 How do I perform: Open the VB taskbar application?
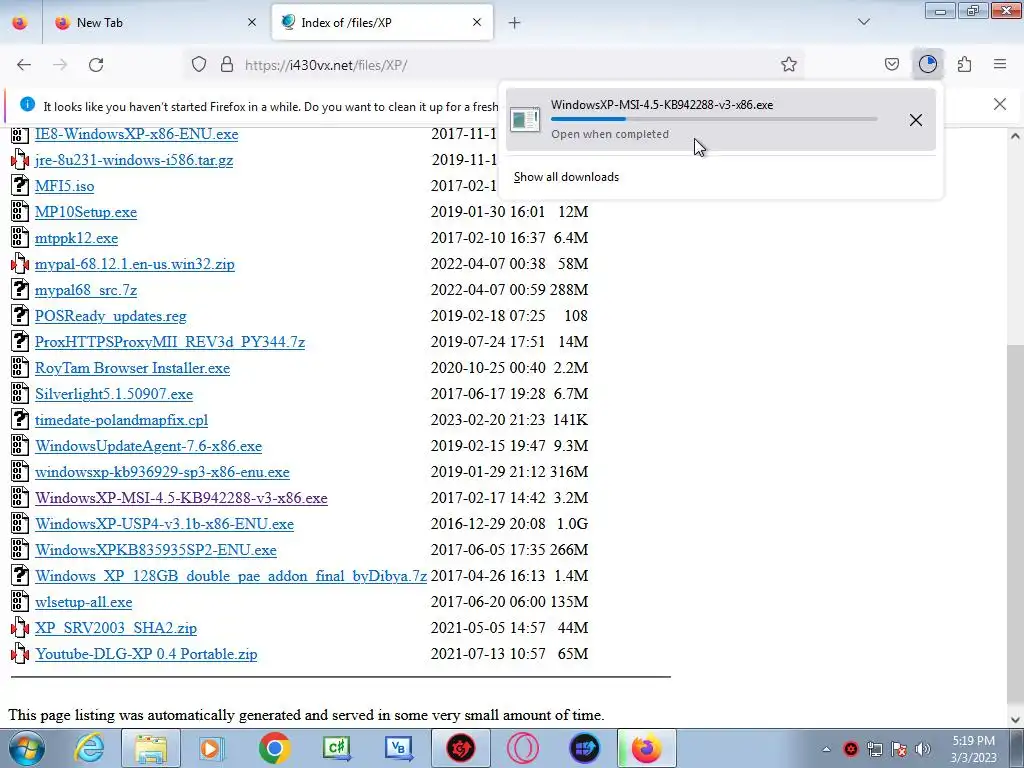(x=398, y=748)
